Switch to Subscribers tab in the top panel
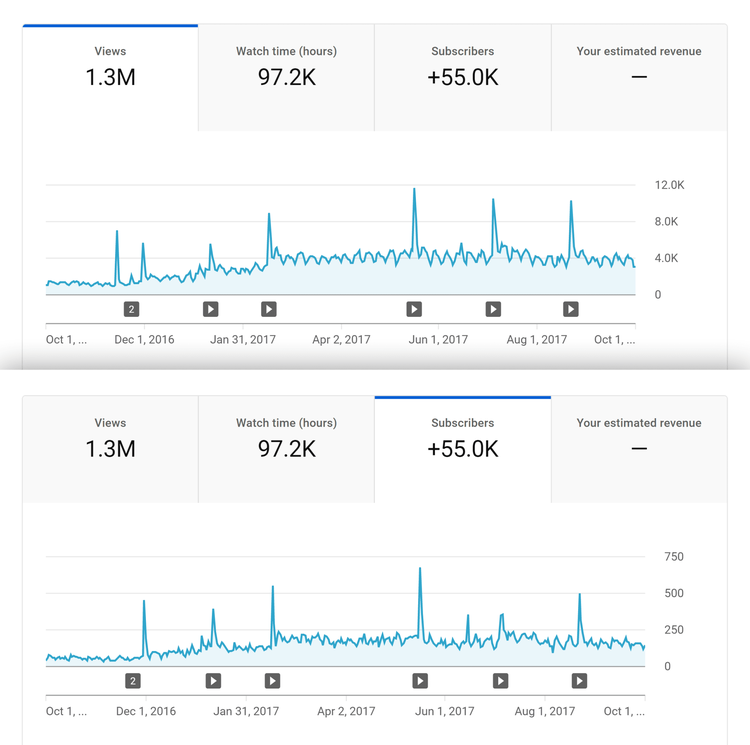750x745 pixels. pos(463,77)
